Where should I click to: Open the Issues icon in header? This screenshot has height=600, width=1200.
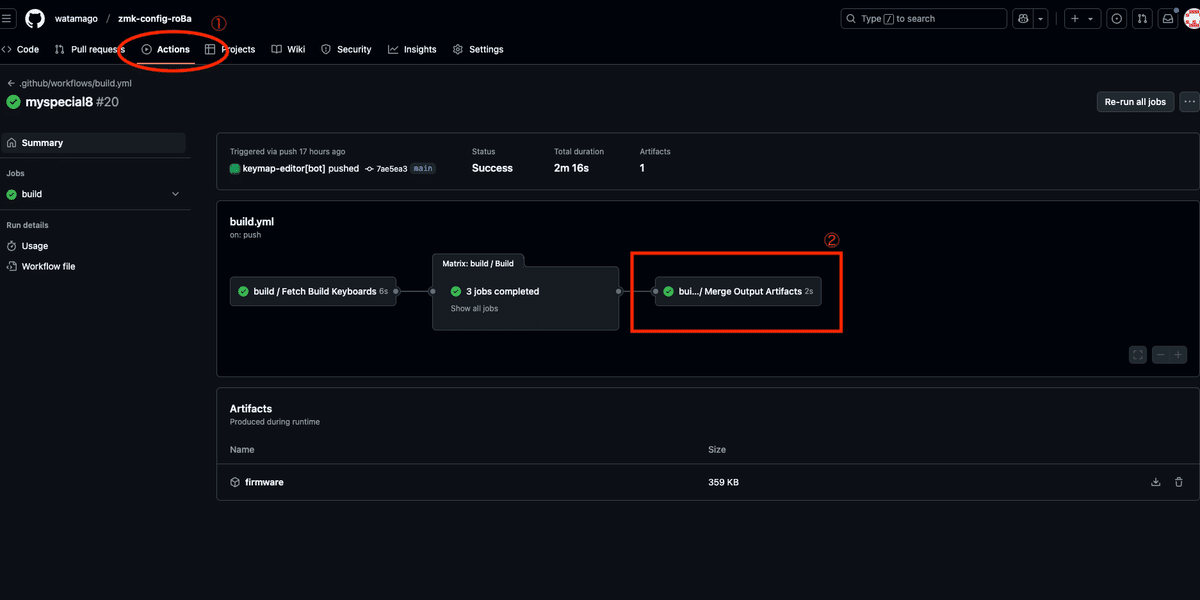[x=1117, y=19]
